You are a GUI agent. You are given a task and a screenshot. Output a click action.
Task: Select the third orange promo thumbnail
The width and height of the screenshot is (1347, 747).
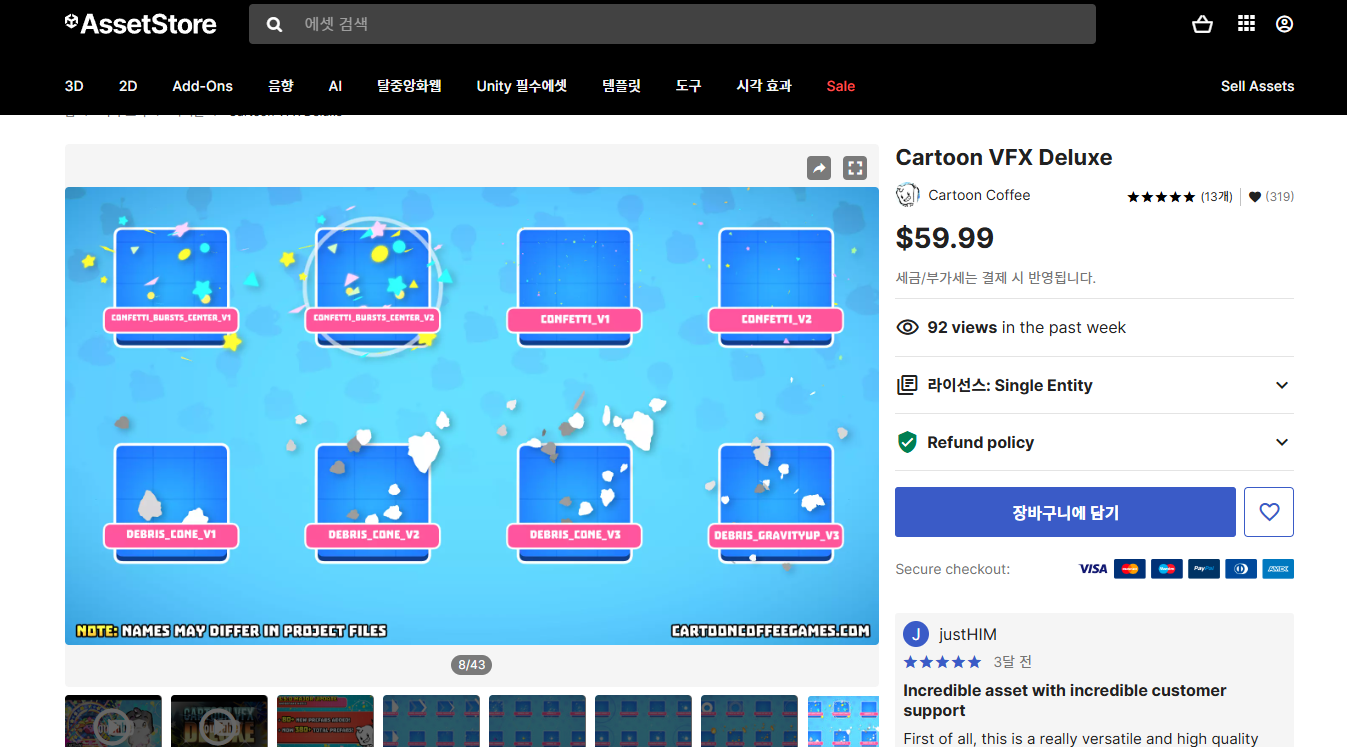point(325,721)
